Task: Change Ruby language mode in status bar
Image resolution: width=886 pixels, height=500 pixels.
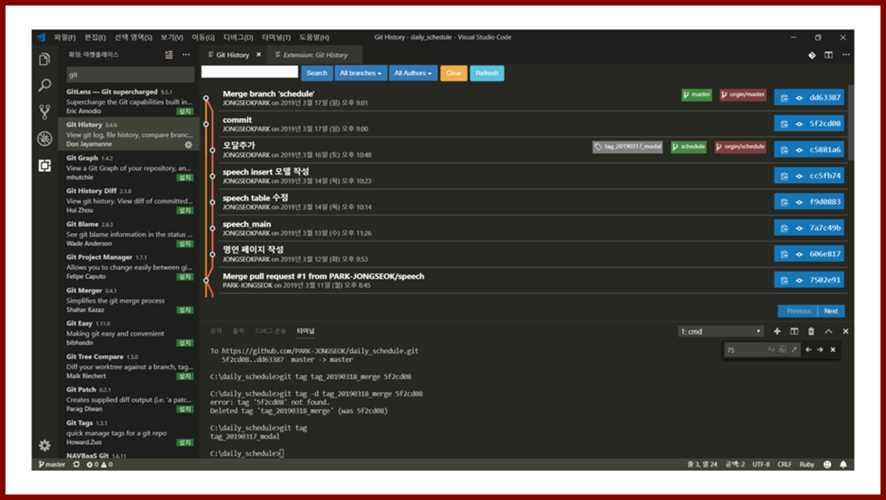Action: coord(807,464)
